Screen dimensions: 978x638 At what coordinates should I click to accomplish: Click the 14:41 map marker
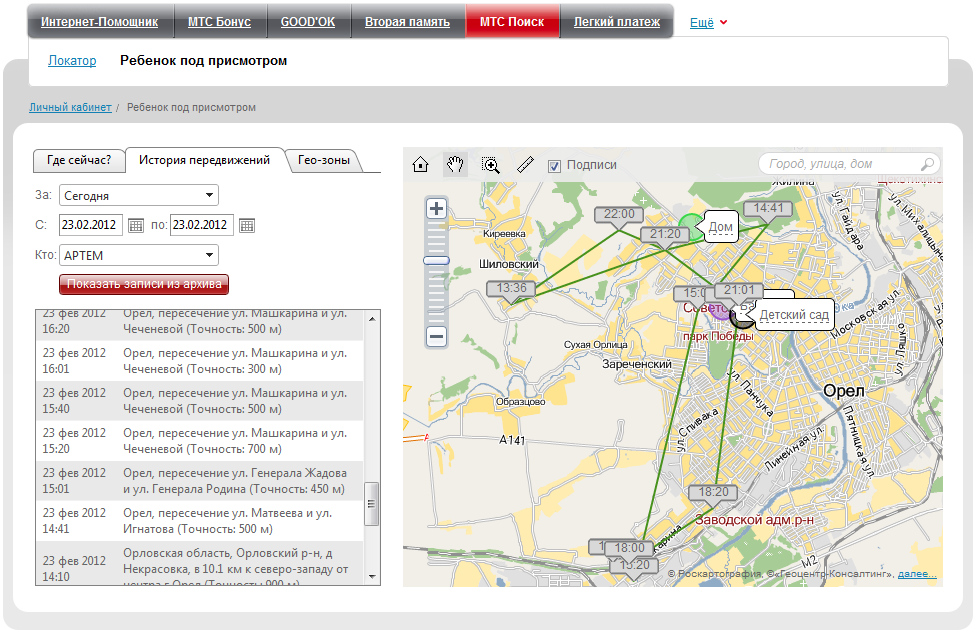(768, 208)
